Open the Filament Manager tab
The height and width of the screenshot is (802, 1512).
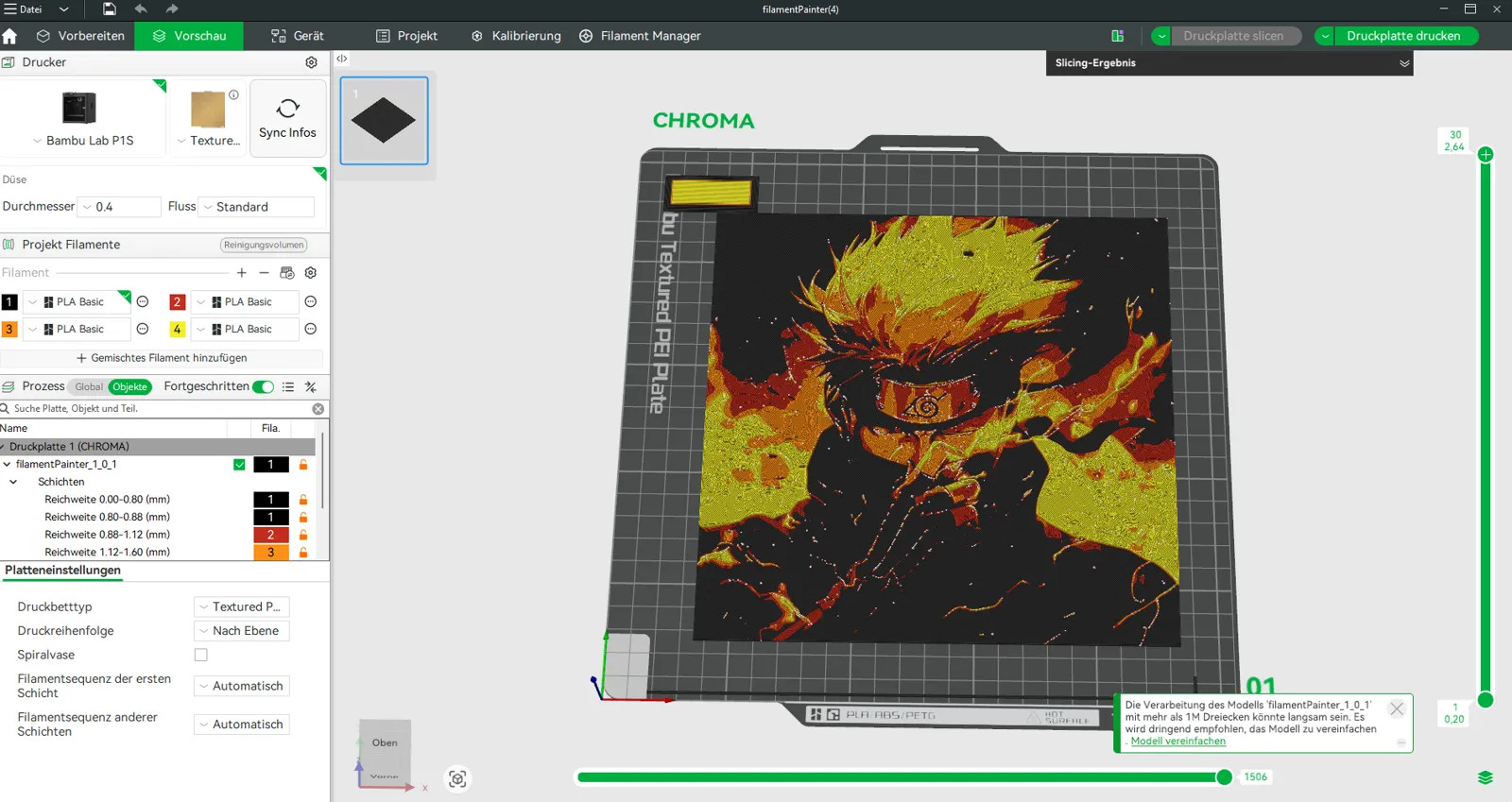point(640,36)
